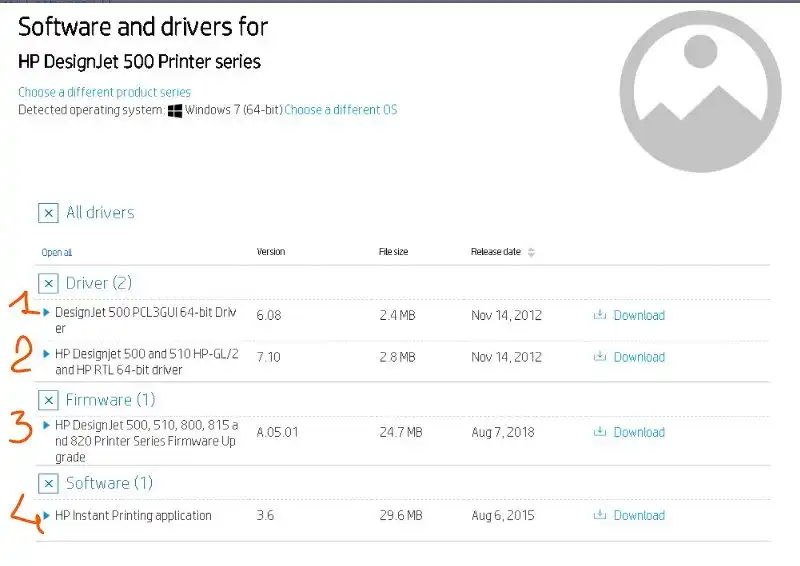Click download icon for Firmware Upgrade row
Viewport: 800px width, 566px height.
point(600,432)
